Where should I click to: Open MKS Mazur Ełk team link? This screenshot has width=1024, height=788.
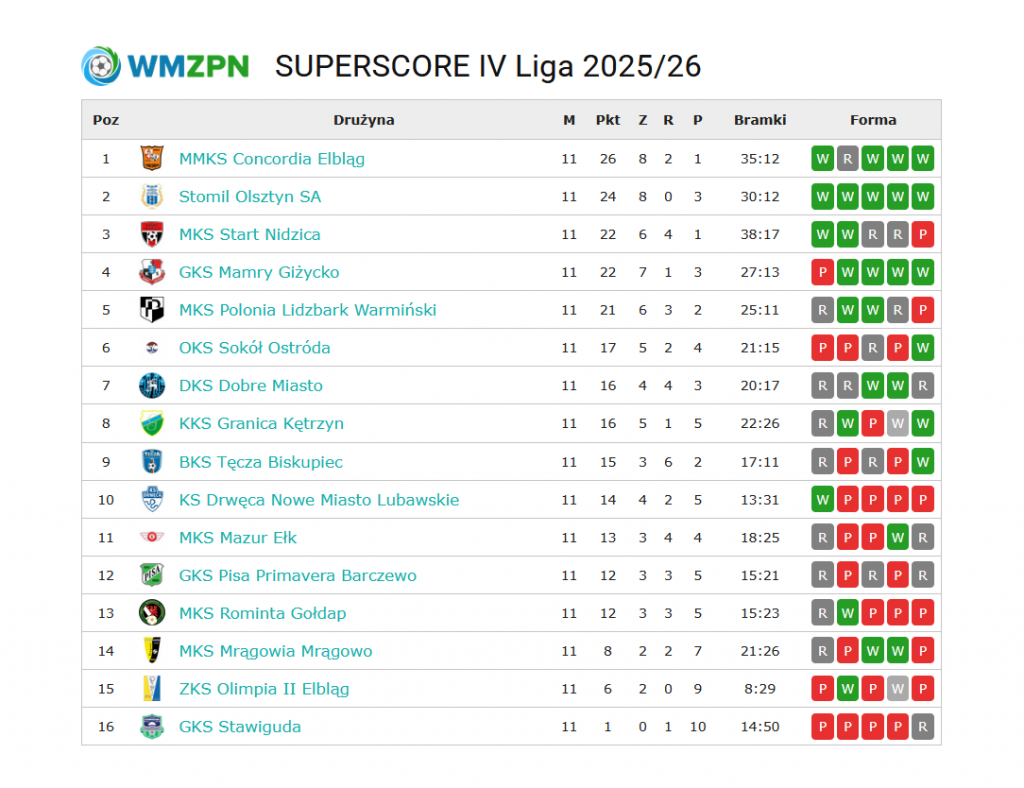[x=238, y=538]
